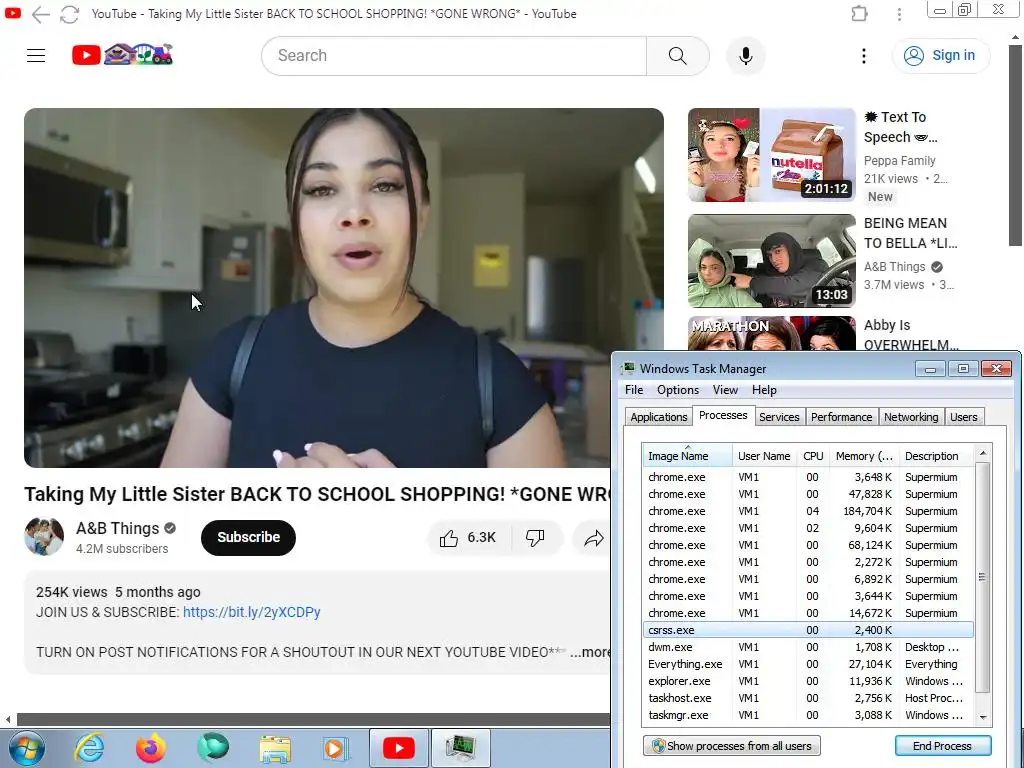Viewport: 1024px width, 768px height.
Task: Switch to the Performance tab
Action: click(841, 417)
